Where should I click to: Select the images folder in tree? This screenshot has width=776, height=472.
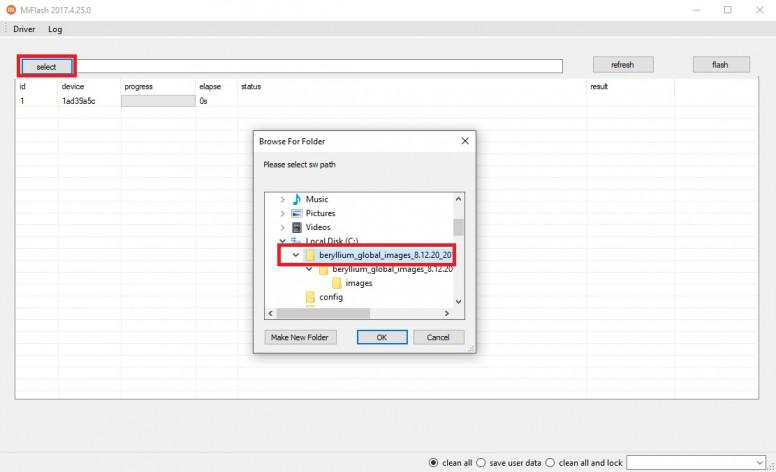click(359, 283)
